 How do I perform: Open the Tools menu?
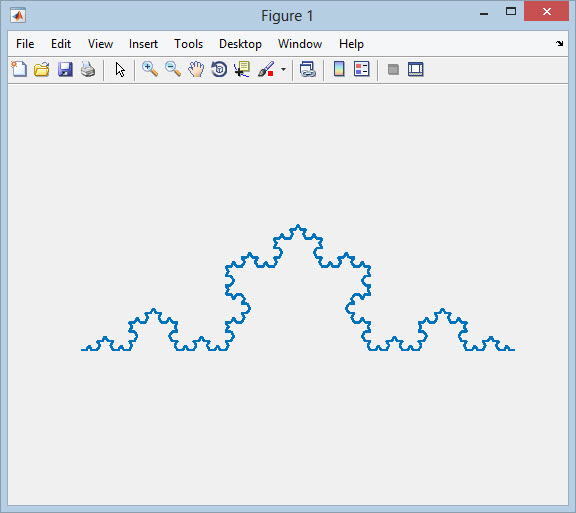(x=188, y=44)
